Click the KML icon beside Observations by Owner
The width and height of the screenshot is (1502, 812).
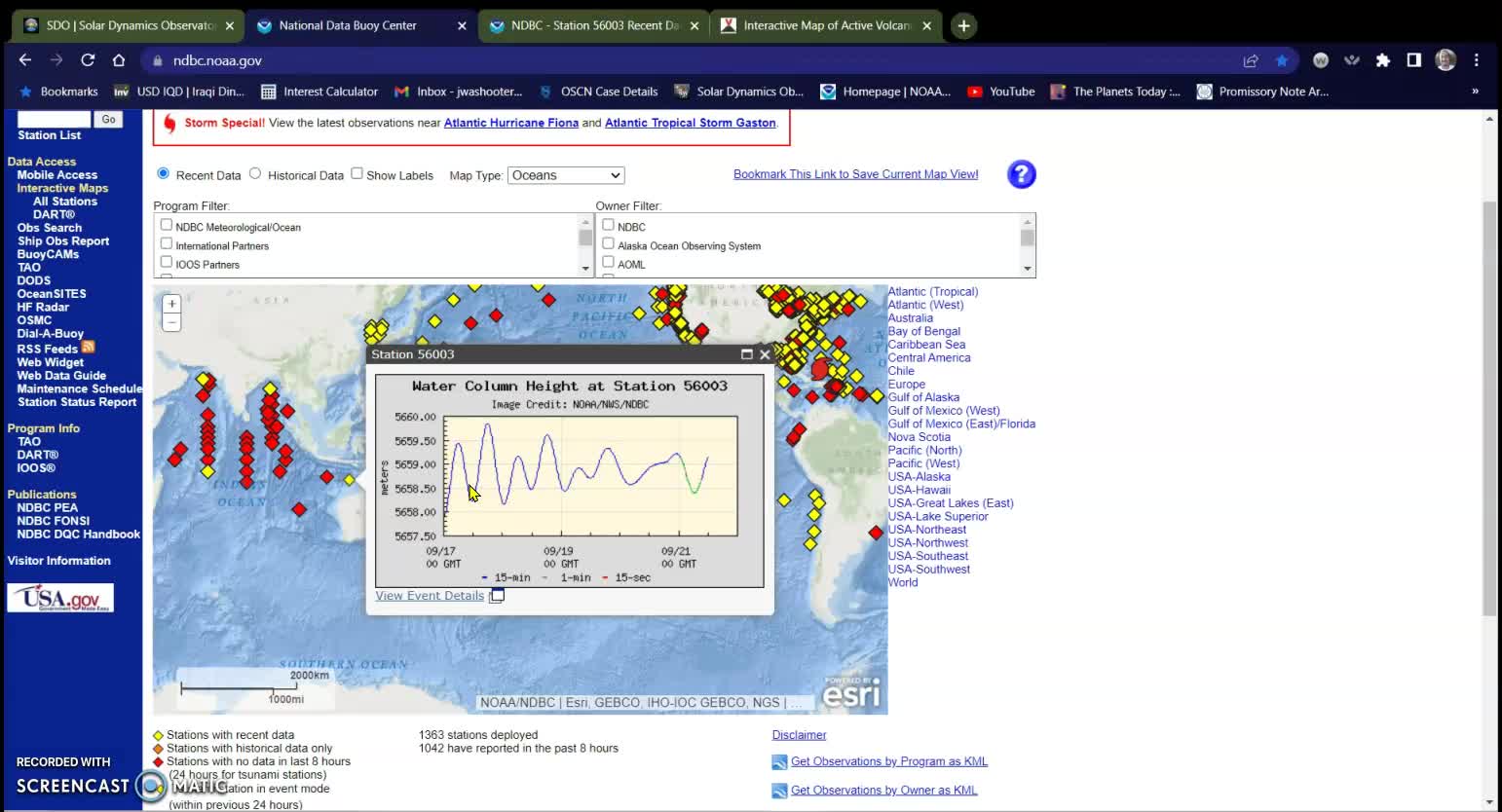[779, 792]
